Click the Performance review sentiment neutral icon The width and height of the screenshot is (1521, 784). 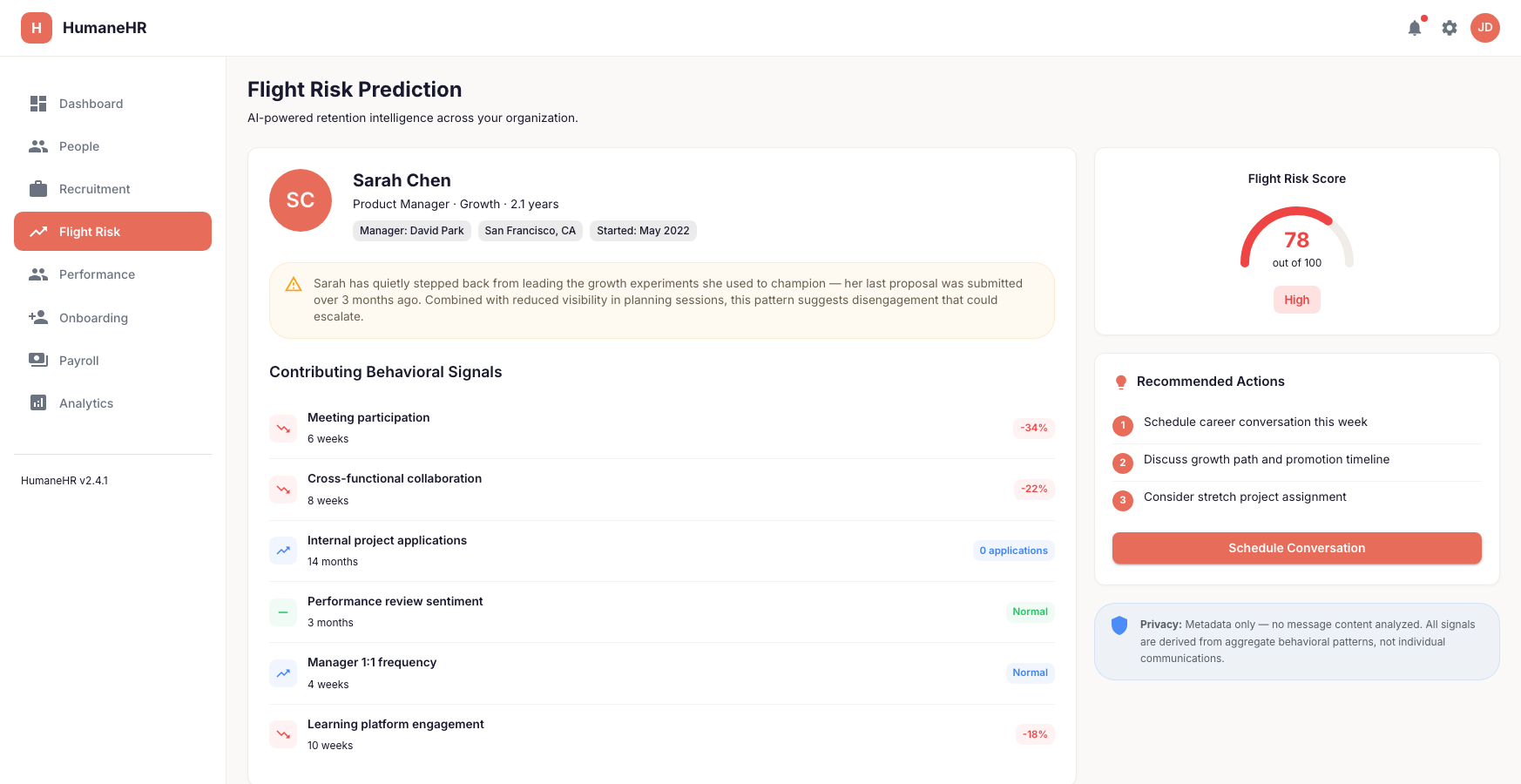click(x=283, y=612)
